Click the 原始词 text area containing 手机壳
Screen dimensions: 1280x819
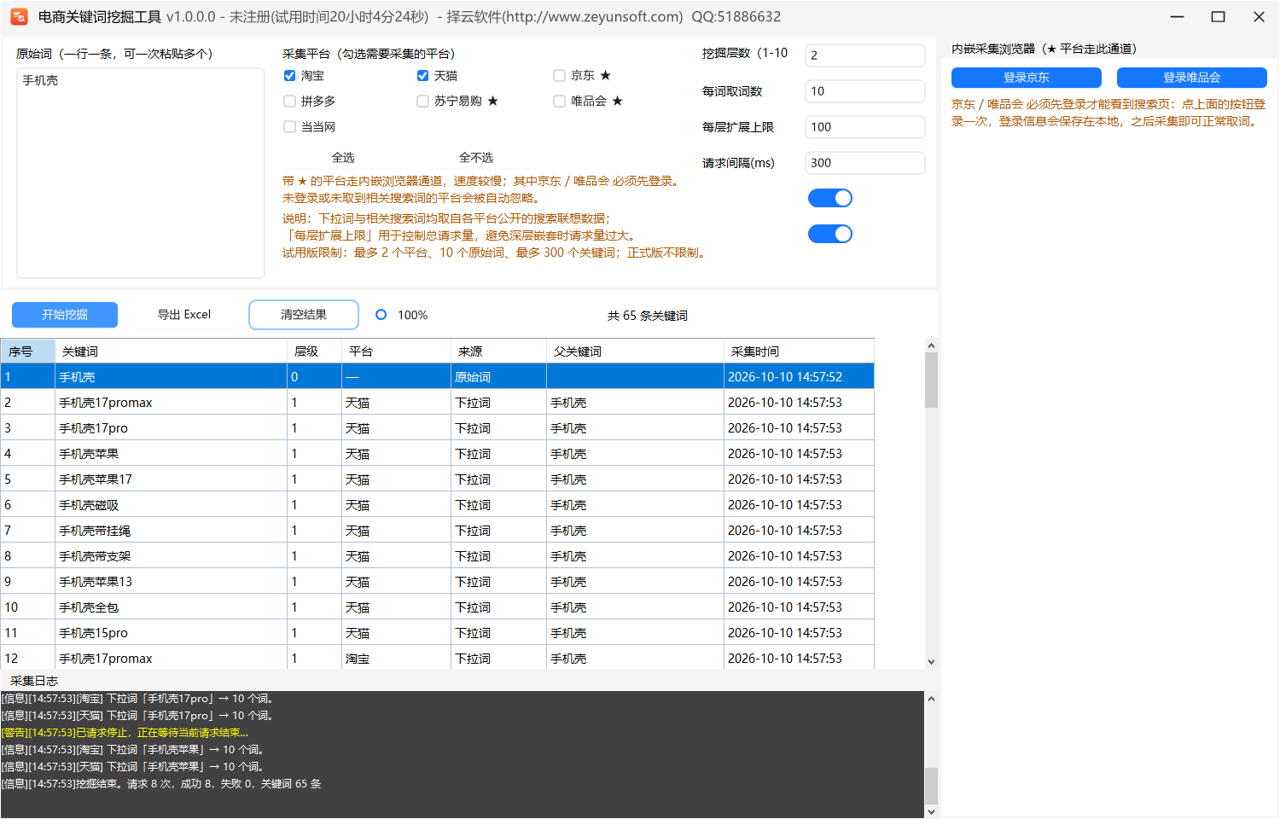[141, 173]
